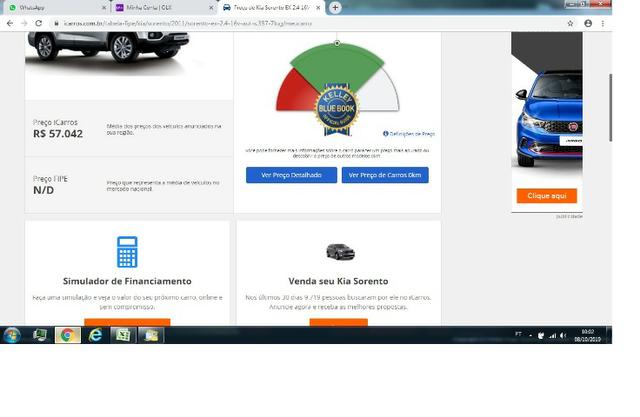The height and width of the screenshot is (417, 640).
Task: Open the Windows Start menu
Action: point(12,335)
